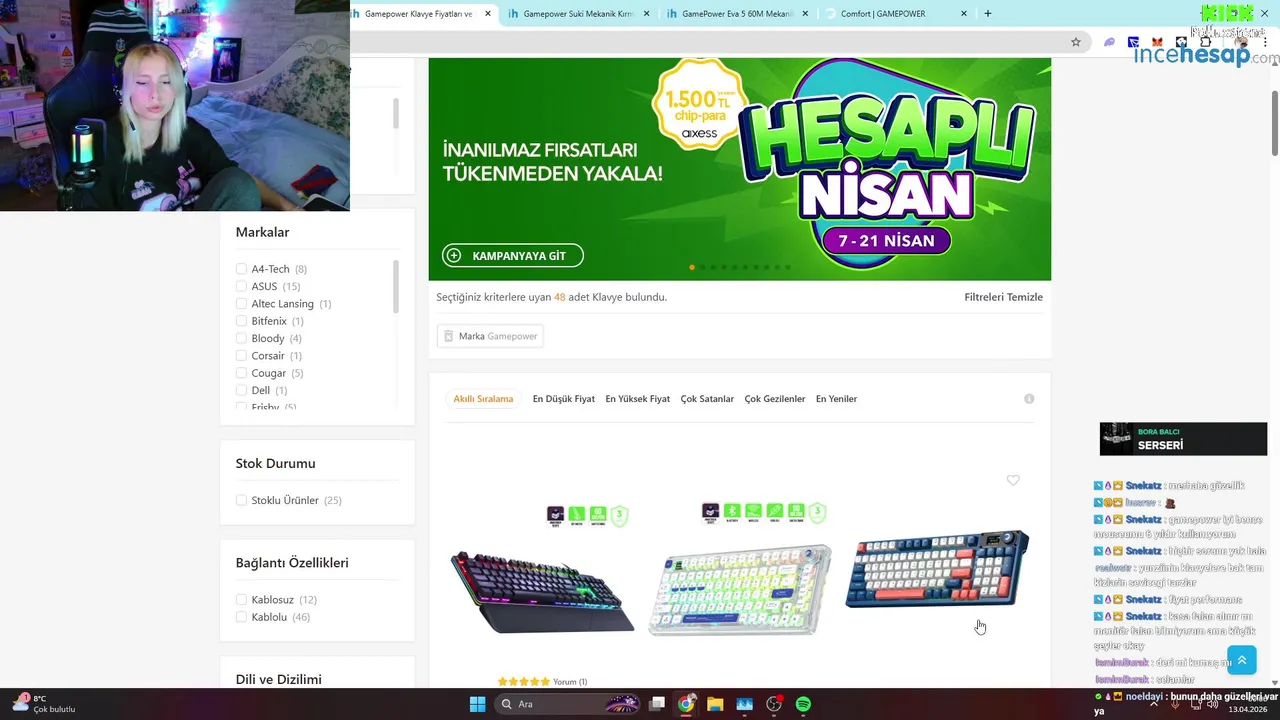Remove Gamepower brand filter via trash icon
1280x720 pixels.
click(449, 336)
